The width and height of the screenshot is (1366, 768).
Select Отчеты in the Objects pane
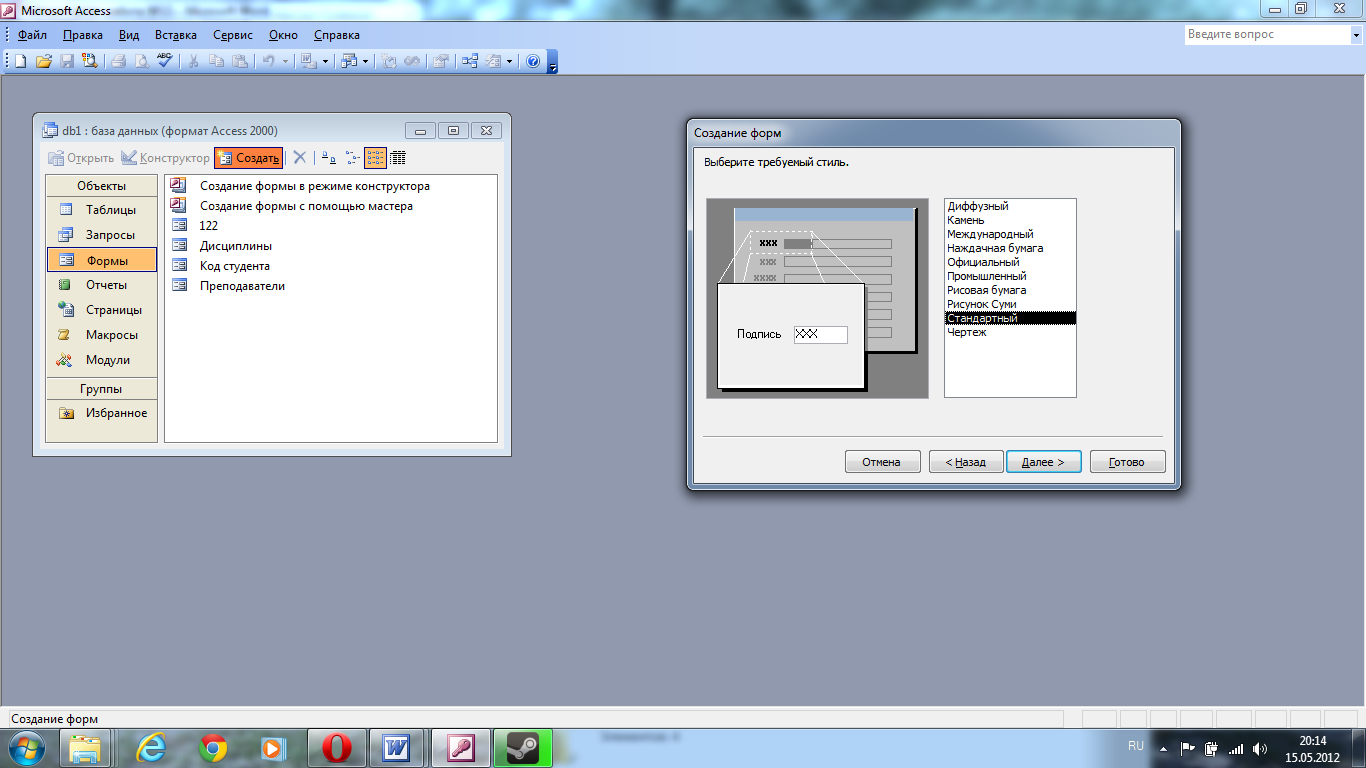pyautogui.click(x=102, y=285)
